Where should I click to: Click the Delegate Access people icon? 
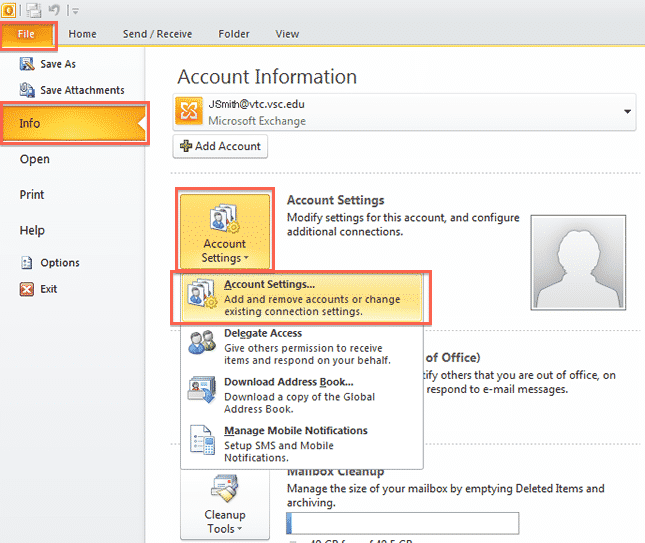click(202, 342)
